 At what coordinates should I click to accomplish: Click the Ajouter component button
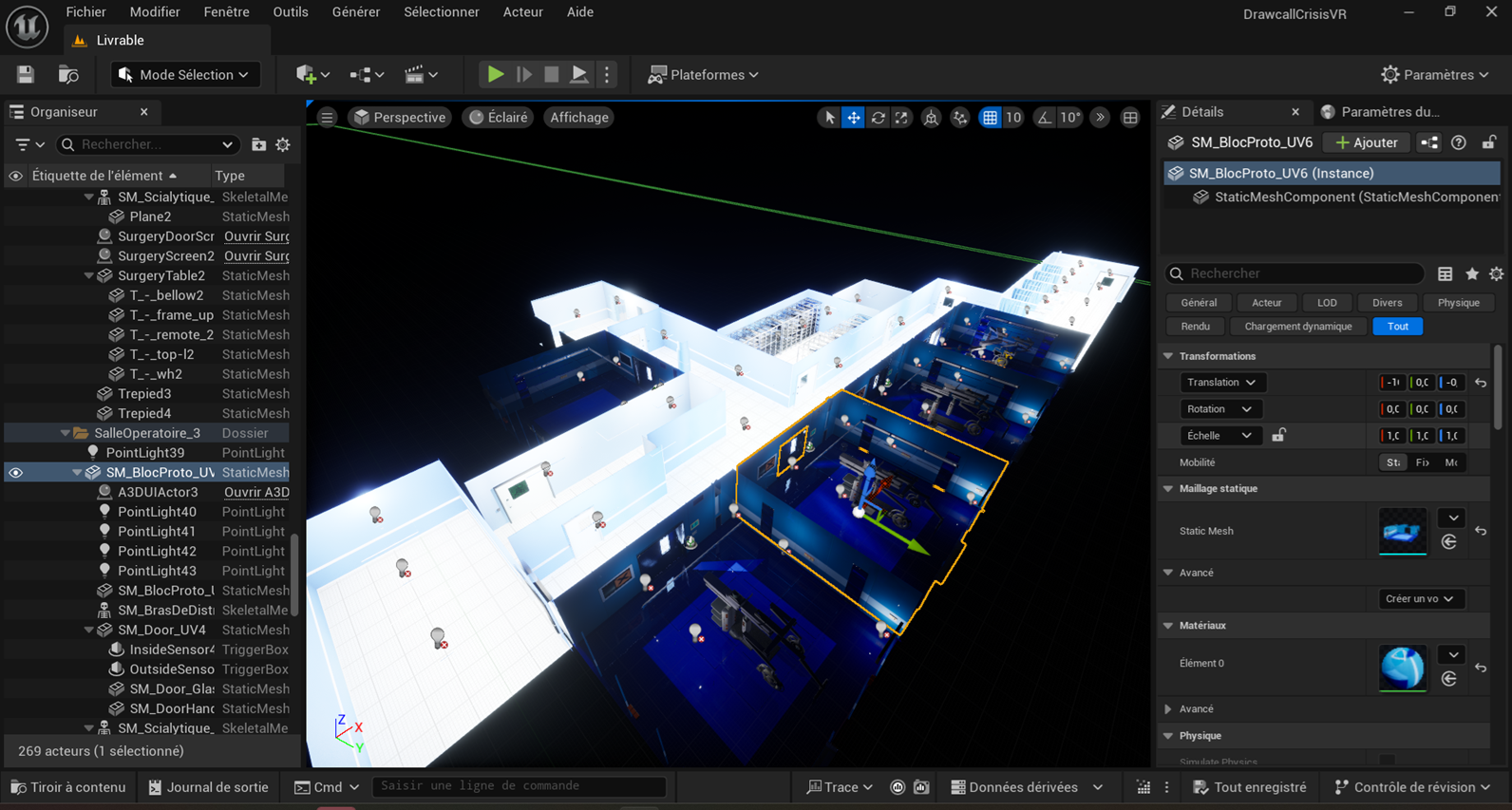click(1366, 142)
